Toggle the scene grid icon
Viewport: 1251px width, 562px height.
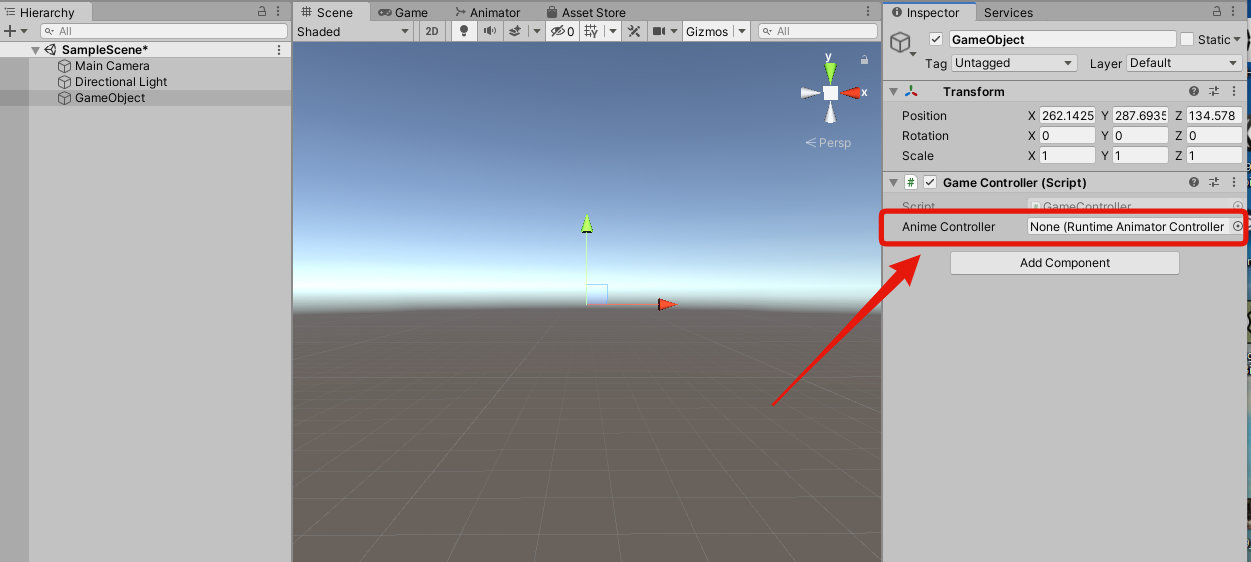[589, 31]
